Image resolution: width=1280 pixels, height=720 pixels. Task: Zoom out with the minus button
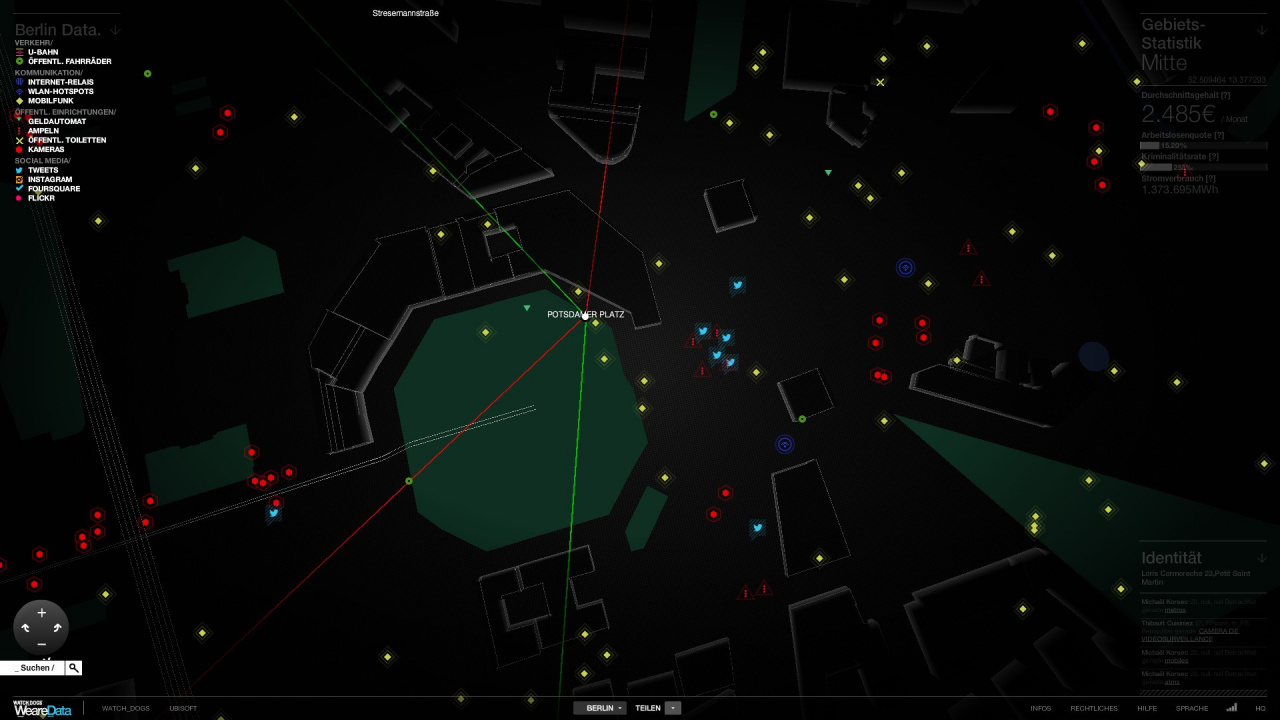tap(41, 644)
